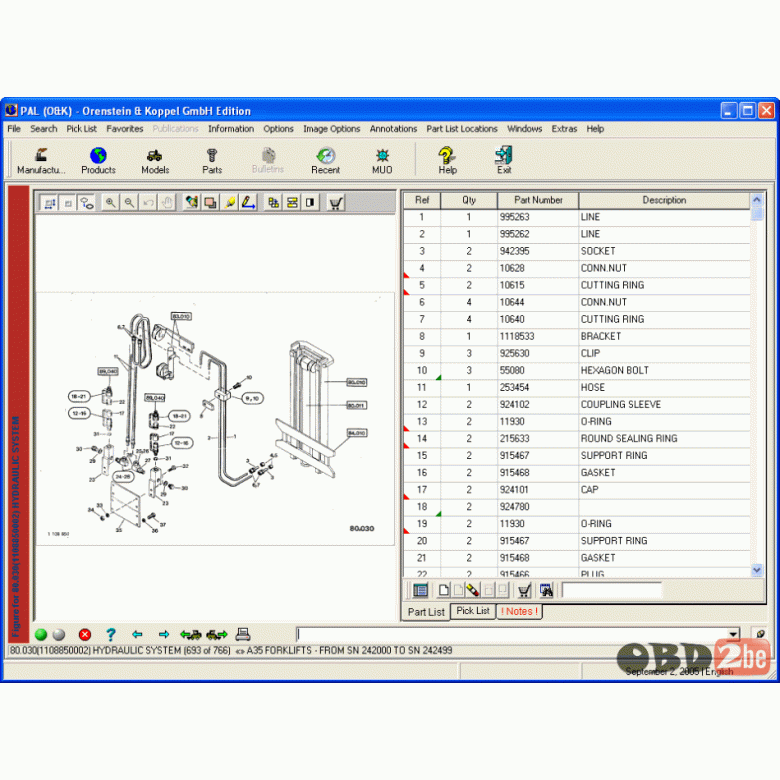The height and width of the screenshot is (780, 780).
Task: Open the Pick List menu
Action: coord(82,129)
